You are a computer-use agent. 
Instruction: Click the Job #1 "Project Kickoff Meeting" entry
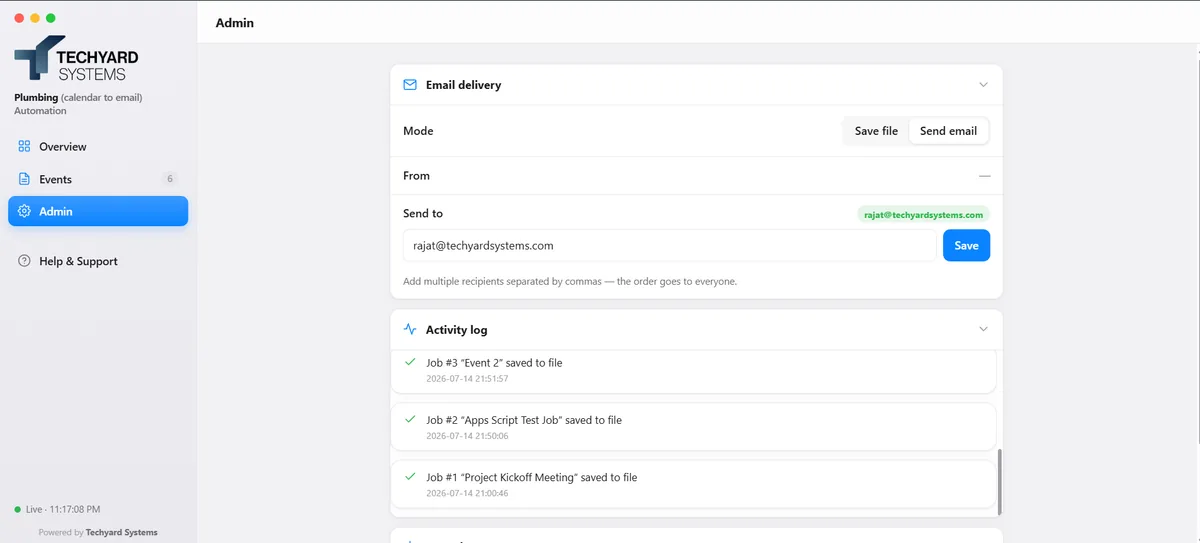click(694, 484)
